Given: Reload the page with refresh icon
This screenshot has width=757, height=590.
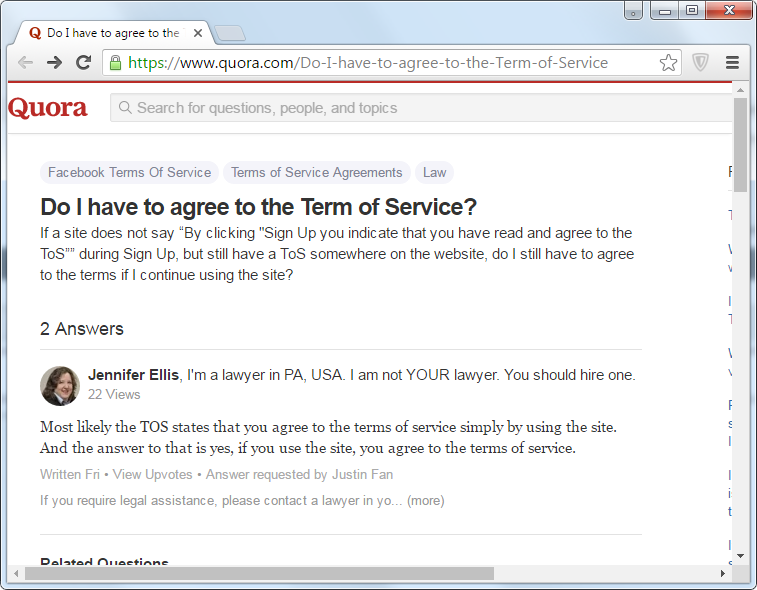Looking at the screenshot, I should [x=84, y=62].
